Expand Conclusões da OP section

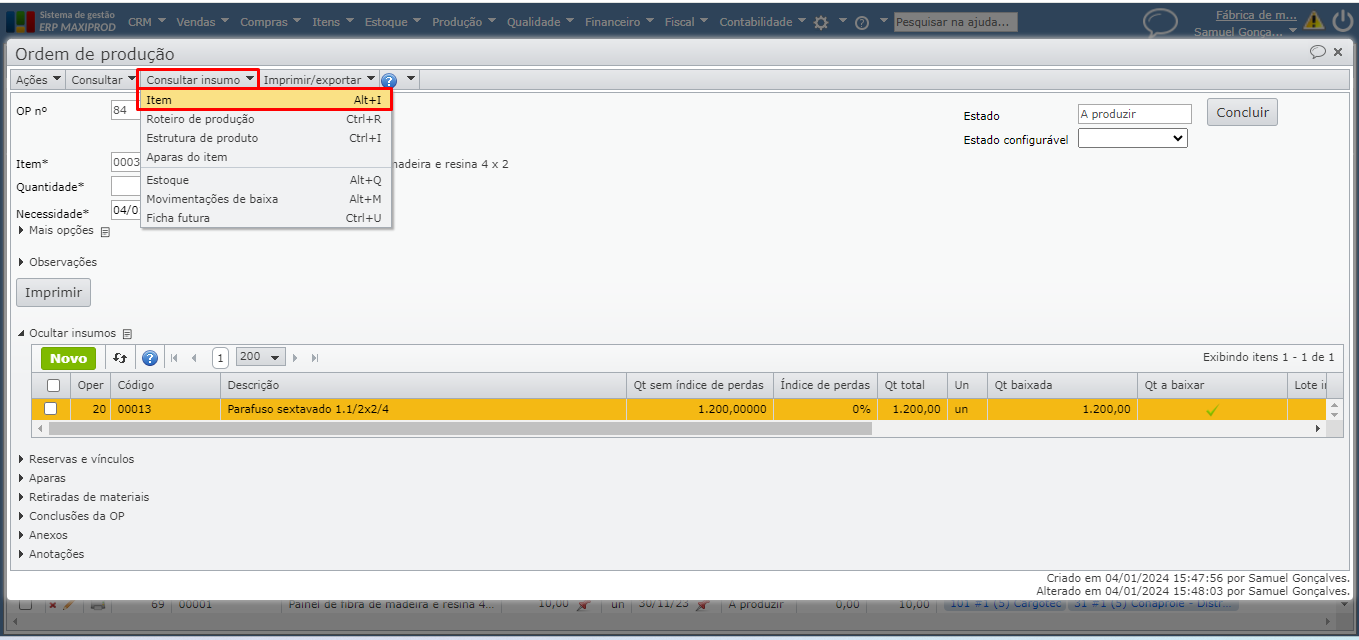click(x=71, y=516)
